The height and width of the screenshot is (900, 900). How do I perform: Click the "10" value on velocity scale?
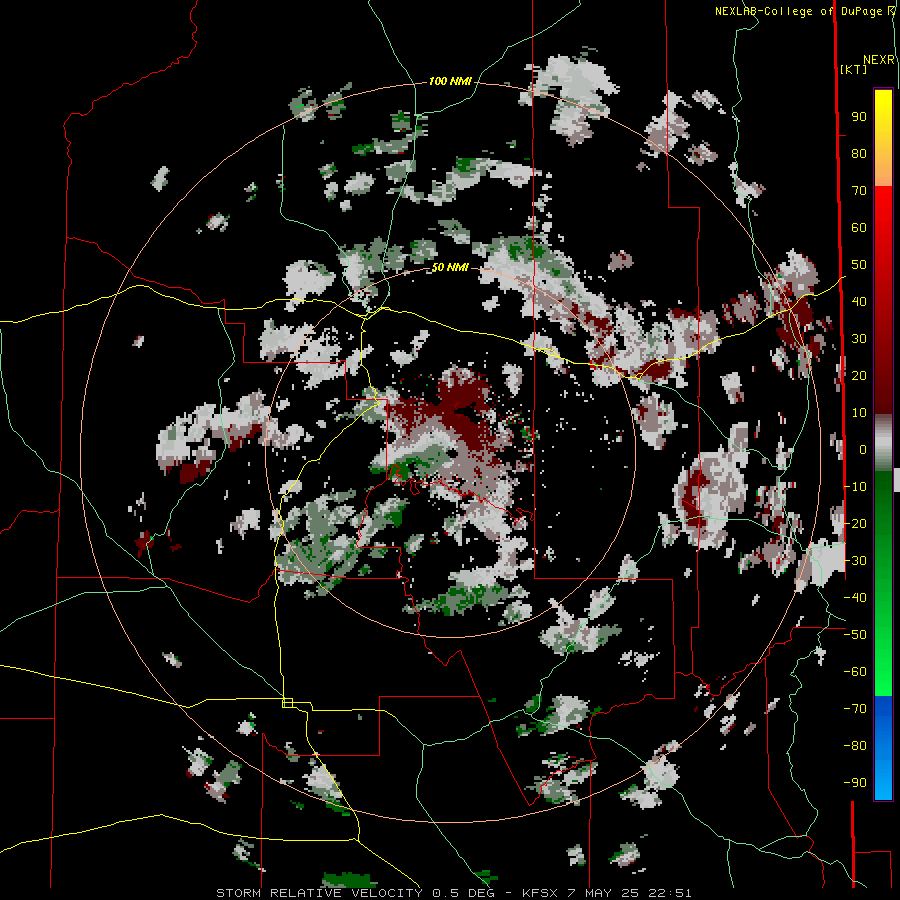coord(859,413)
